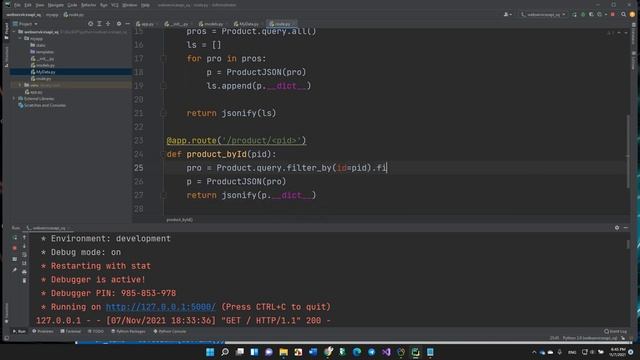The width and height of the screenshot is (640, 360).
Task: Click the Up the stack trace arrow
Action: point(24,238)
